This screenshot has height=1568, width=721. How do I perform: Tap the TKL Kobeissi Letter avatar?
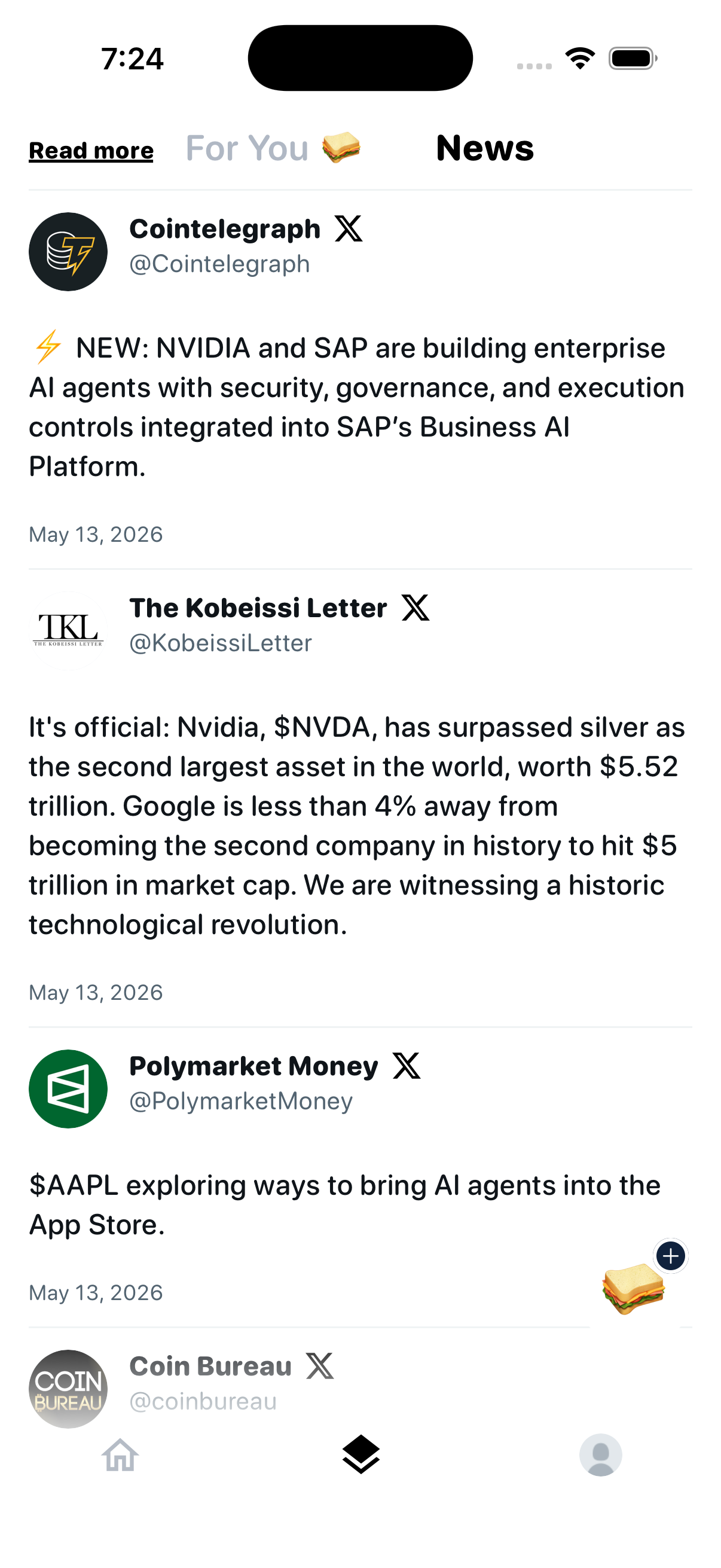point(68,630)
